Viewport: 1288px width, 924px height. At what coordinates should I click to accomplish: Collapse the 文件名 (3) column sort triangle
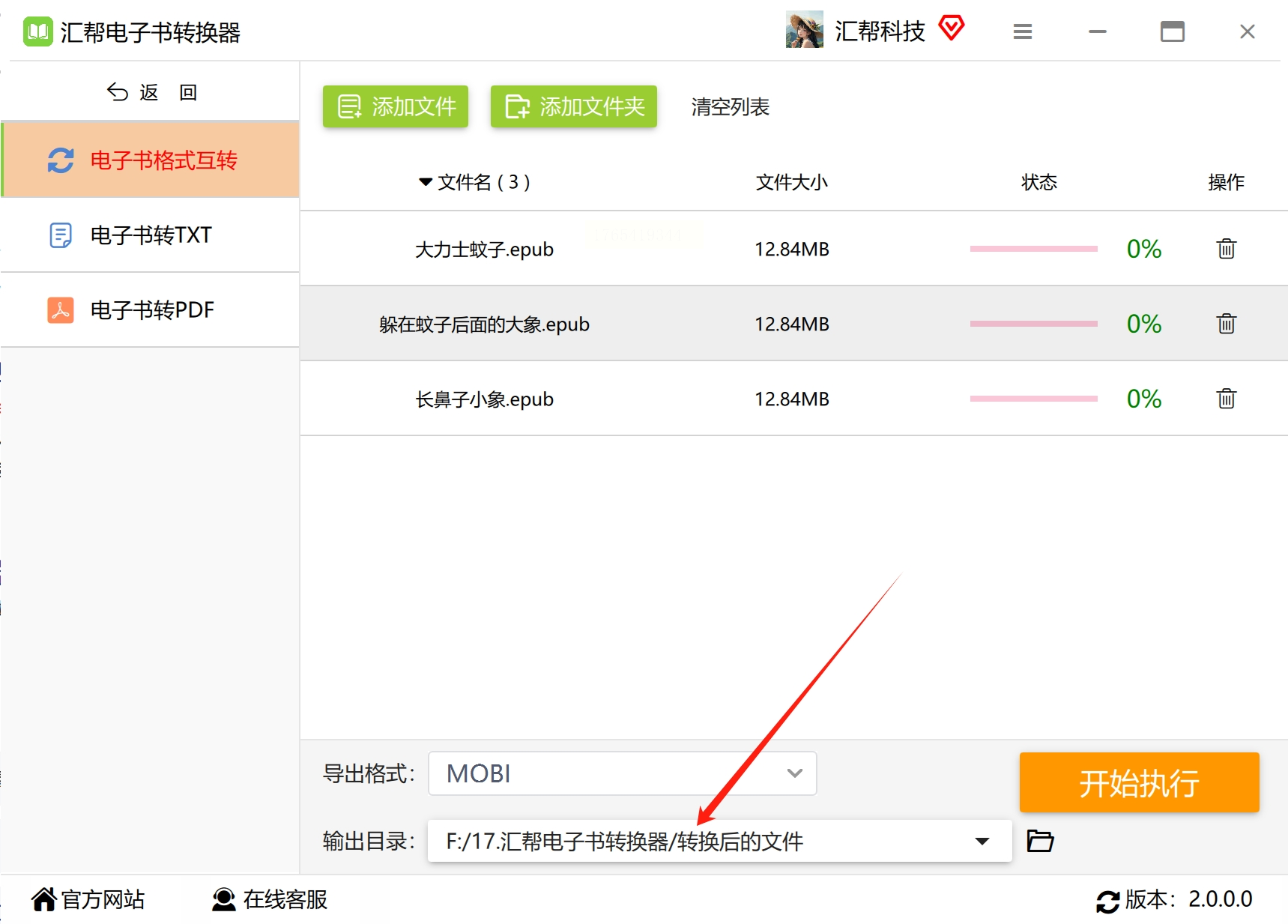coord(426,182)
